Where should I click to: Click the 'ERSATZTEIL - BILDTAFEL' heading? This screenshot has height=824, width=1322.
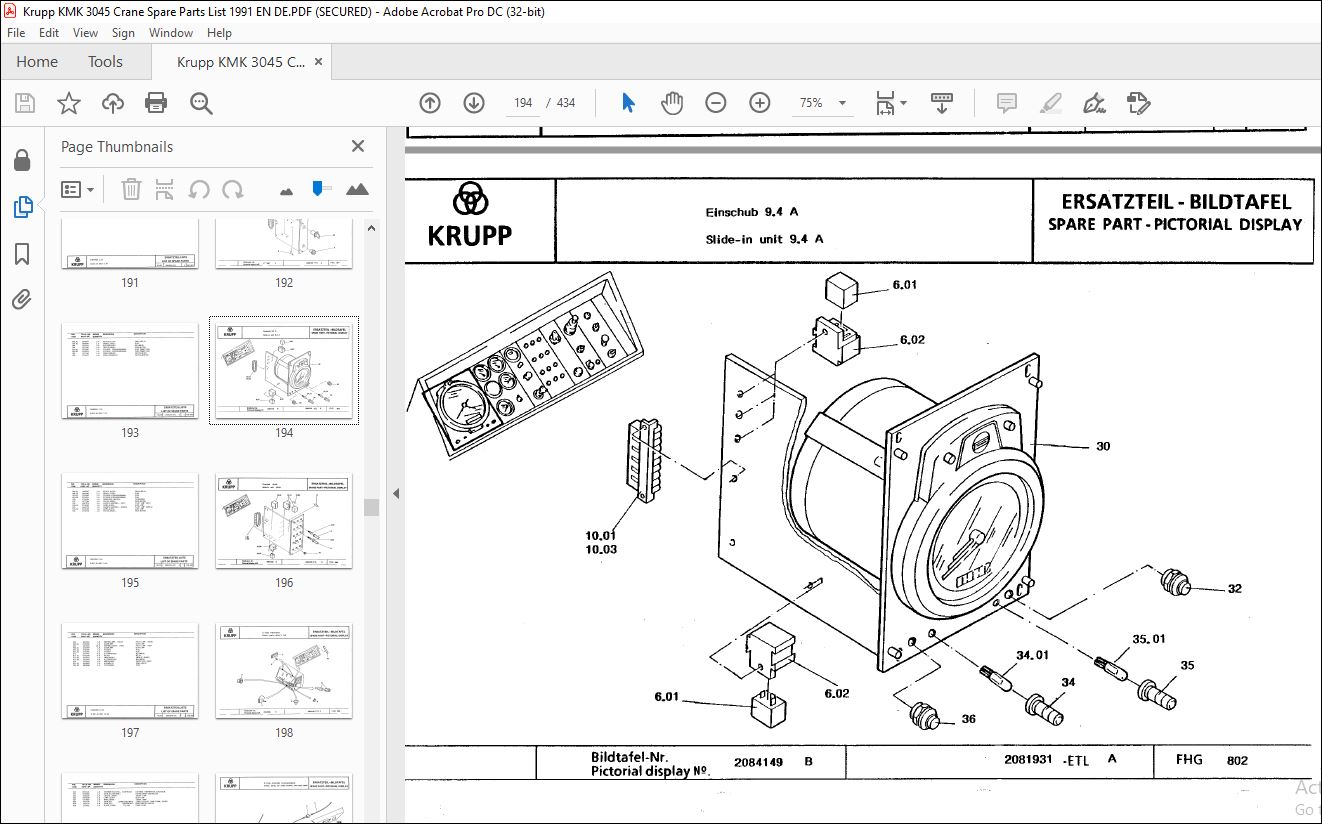1176,202
